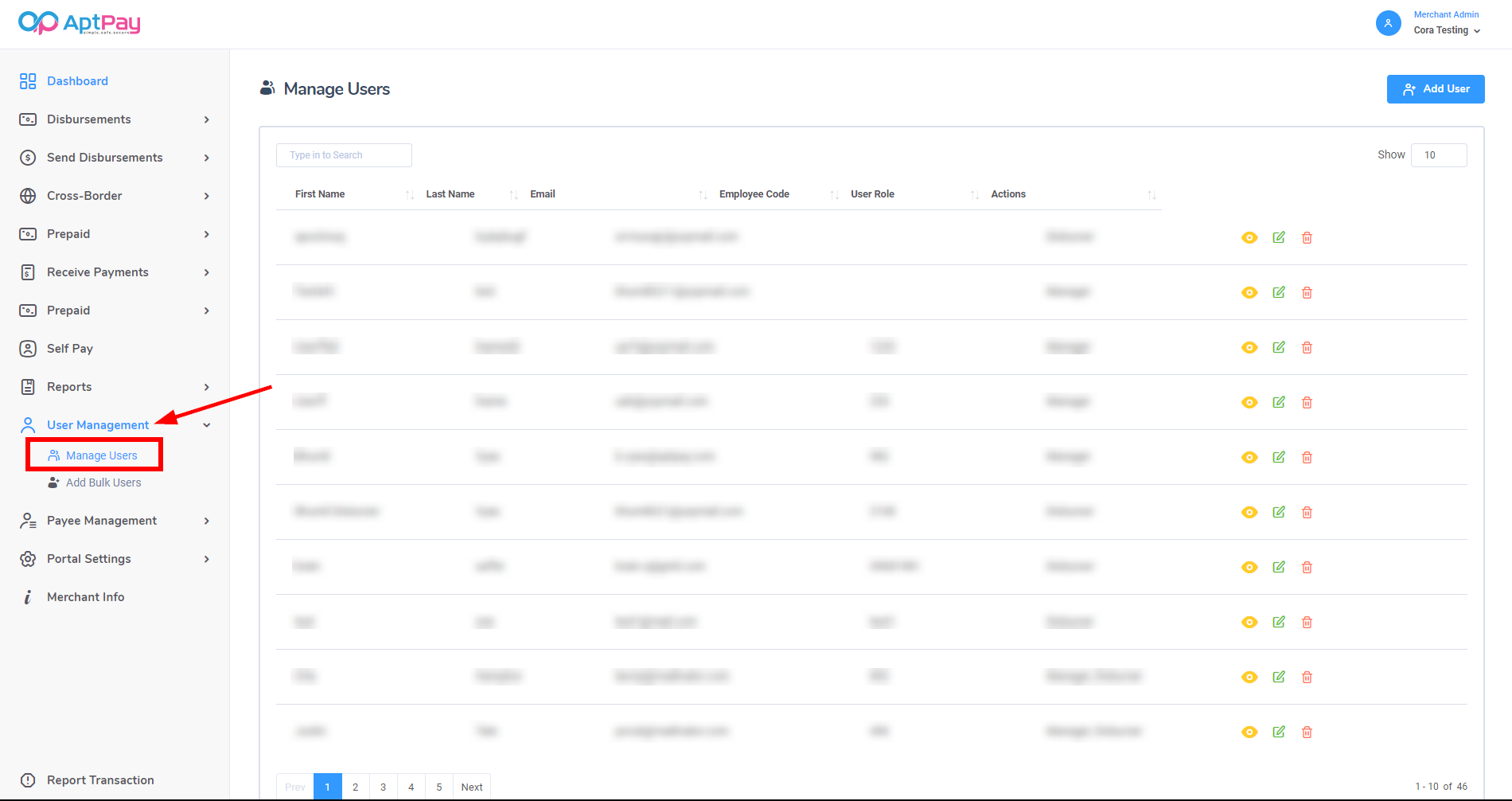Click the Add User button
The image size is (1512, 801).
(1435, 89)
